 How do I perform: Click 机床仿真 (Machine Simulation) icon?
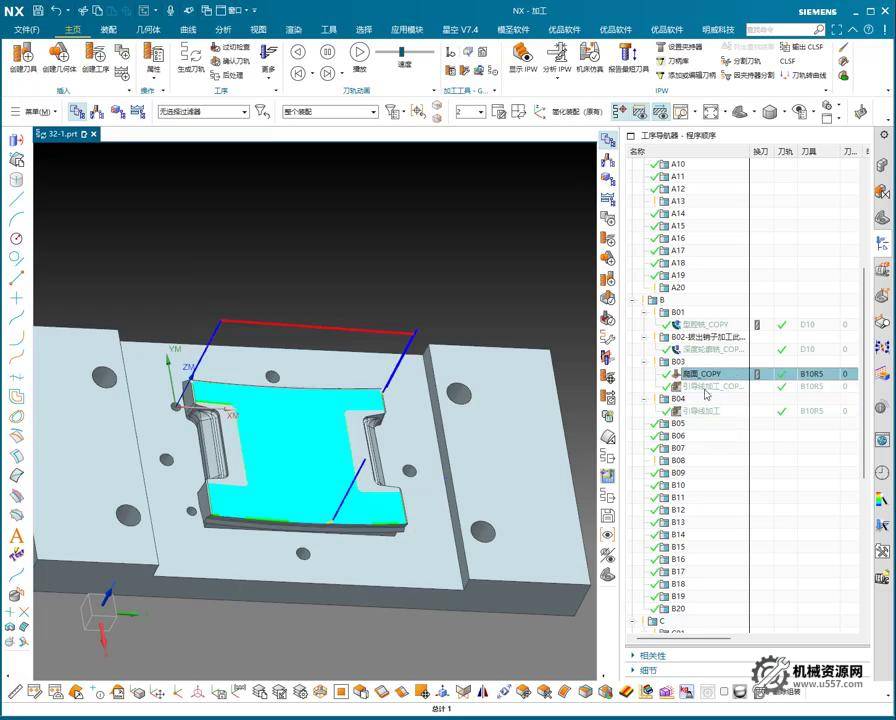point(589,54)
